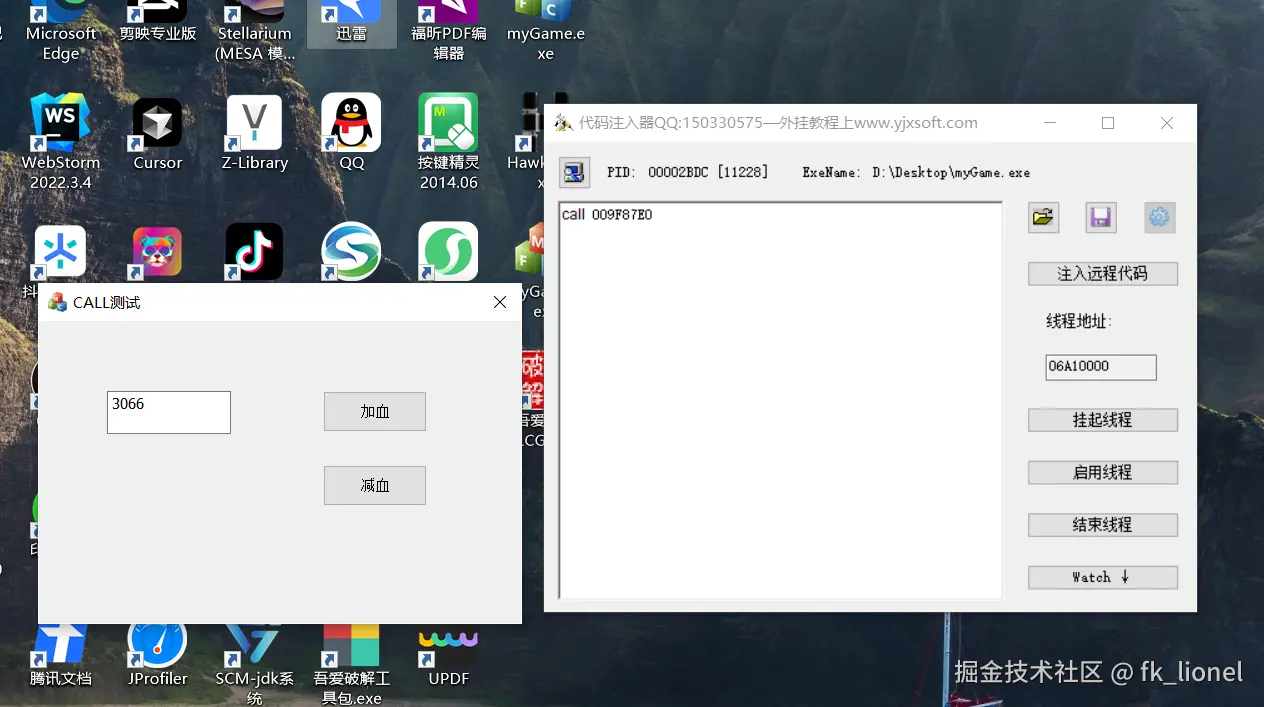This screenshot has width=1264, height=707.
Task: Open the gear settings icon in injector
Action: tap(1159, 217)
